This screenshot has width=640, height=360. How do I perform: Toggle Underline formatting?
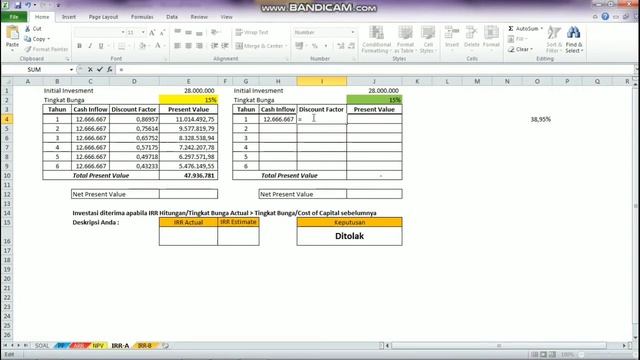click(101, 46)
